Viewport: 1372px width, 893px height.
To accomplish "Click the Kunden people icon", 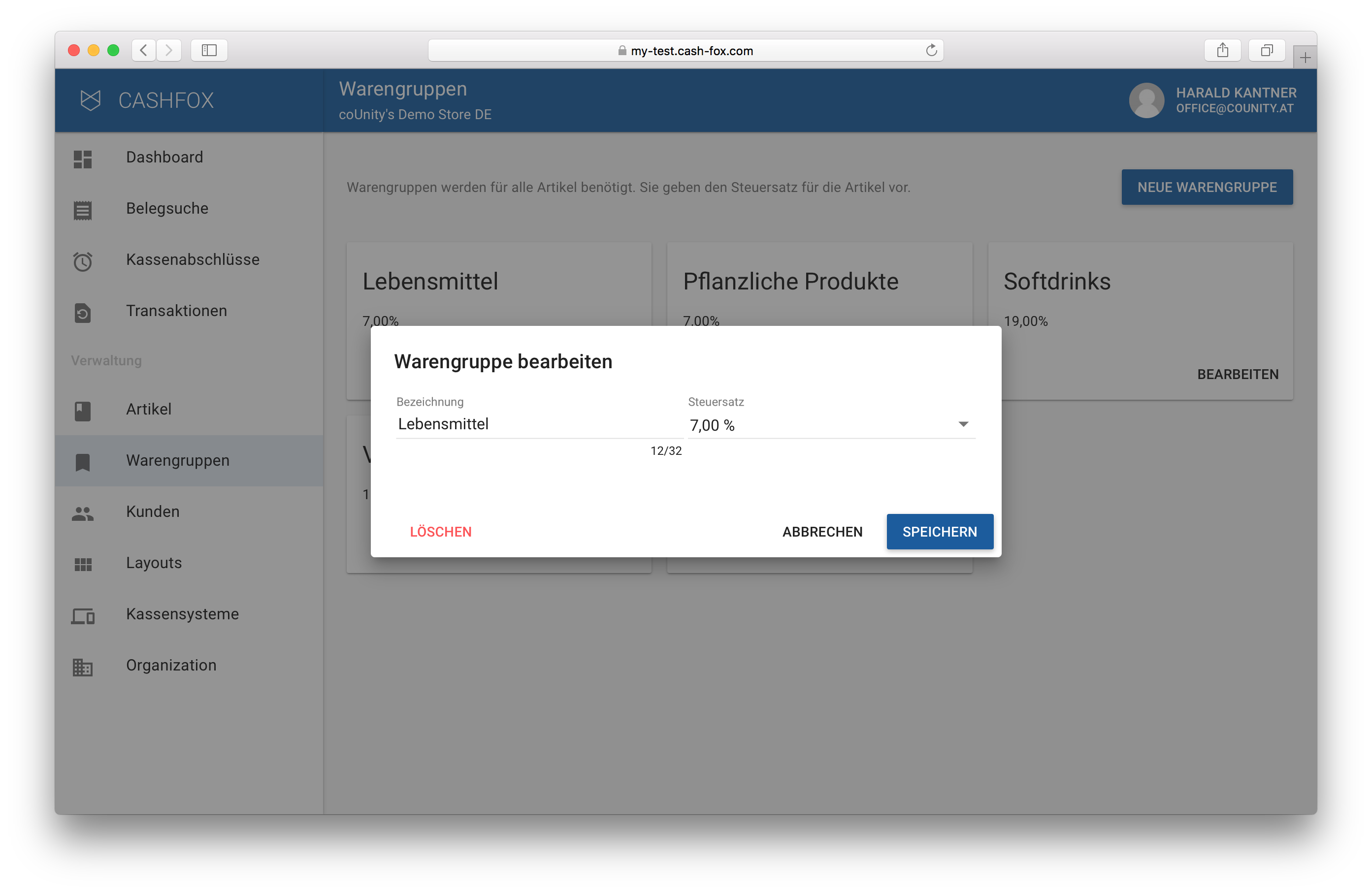I will [82, 513].
